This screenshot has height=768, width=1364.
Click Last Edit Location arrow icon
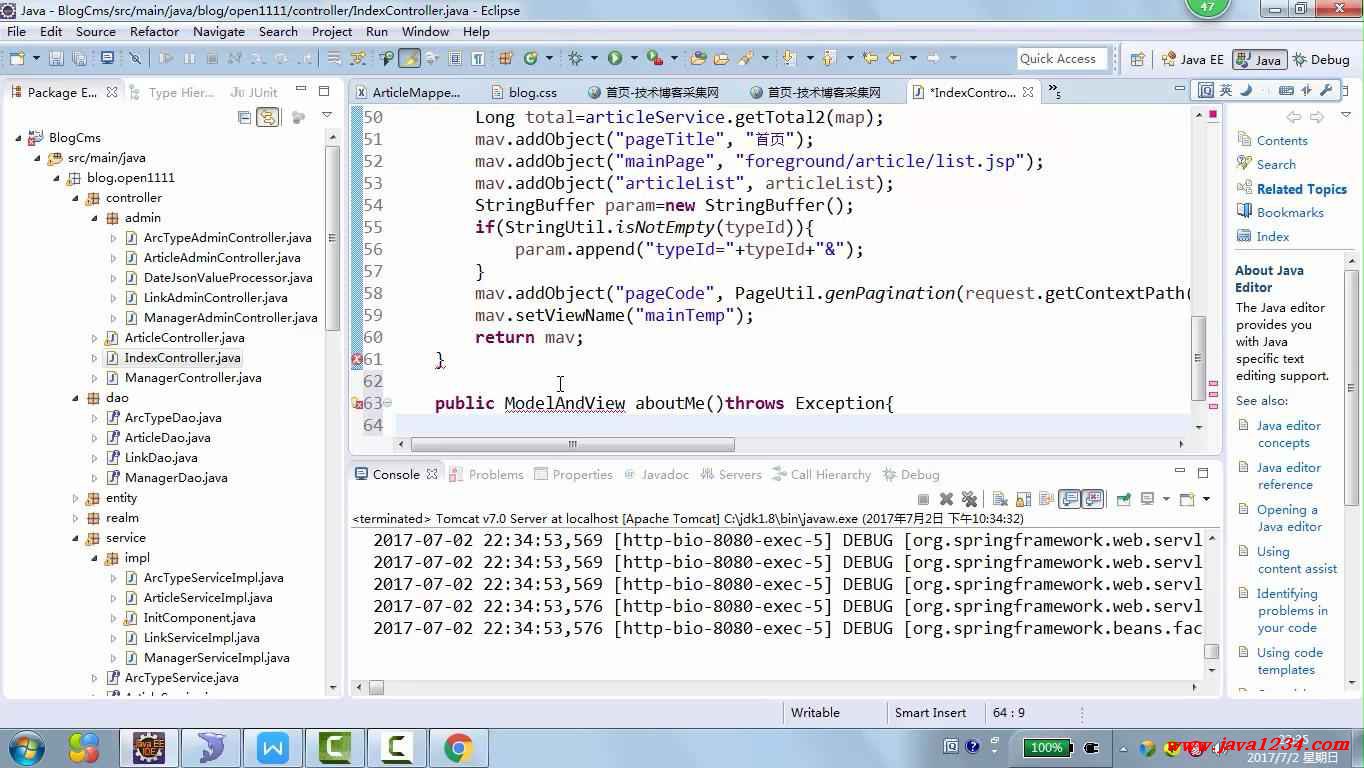click(869, 58)
